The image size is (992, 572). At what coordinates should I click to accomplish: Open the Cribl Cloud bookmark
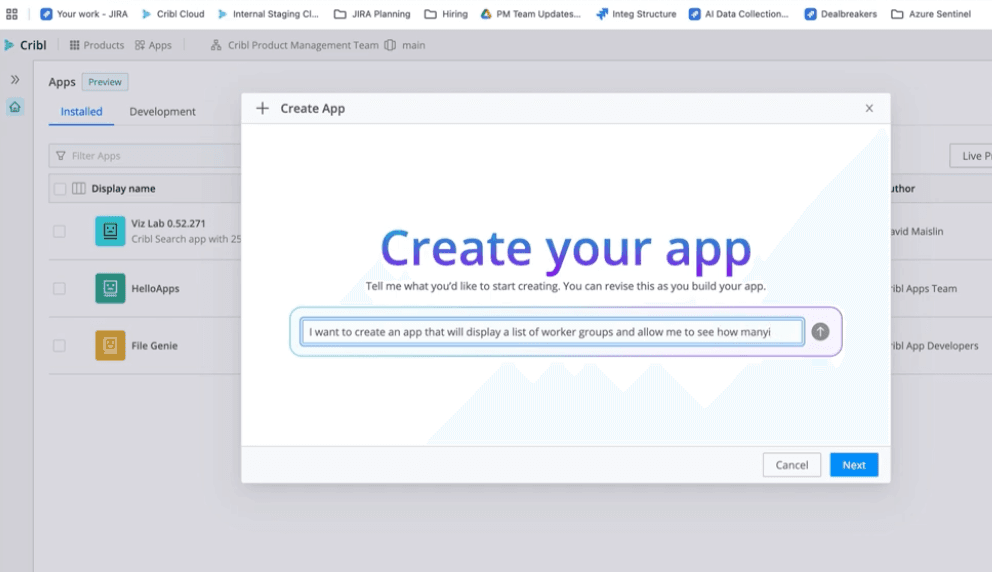pyautogui.click(x=173, y=14)
